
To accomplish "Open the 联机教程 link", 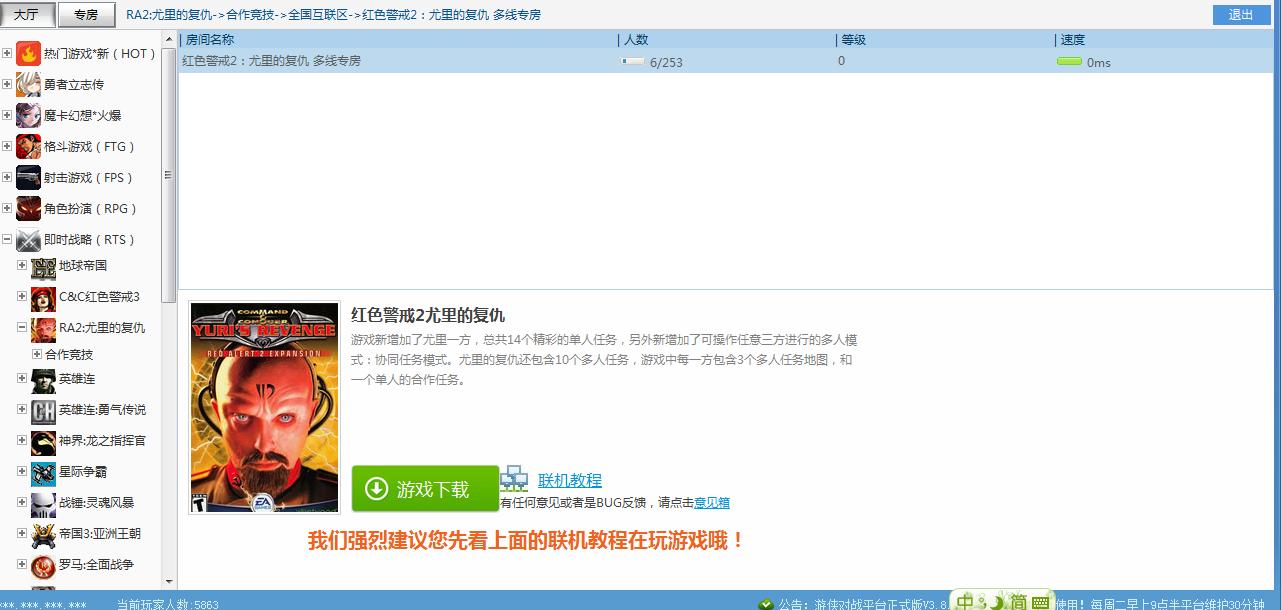I will pos(570,481).
